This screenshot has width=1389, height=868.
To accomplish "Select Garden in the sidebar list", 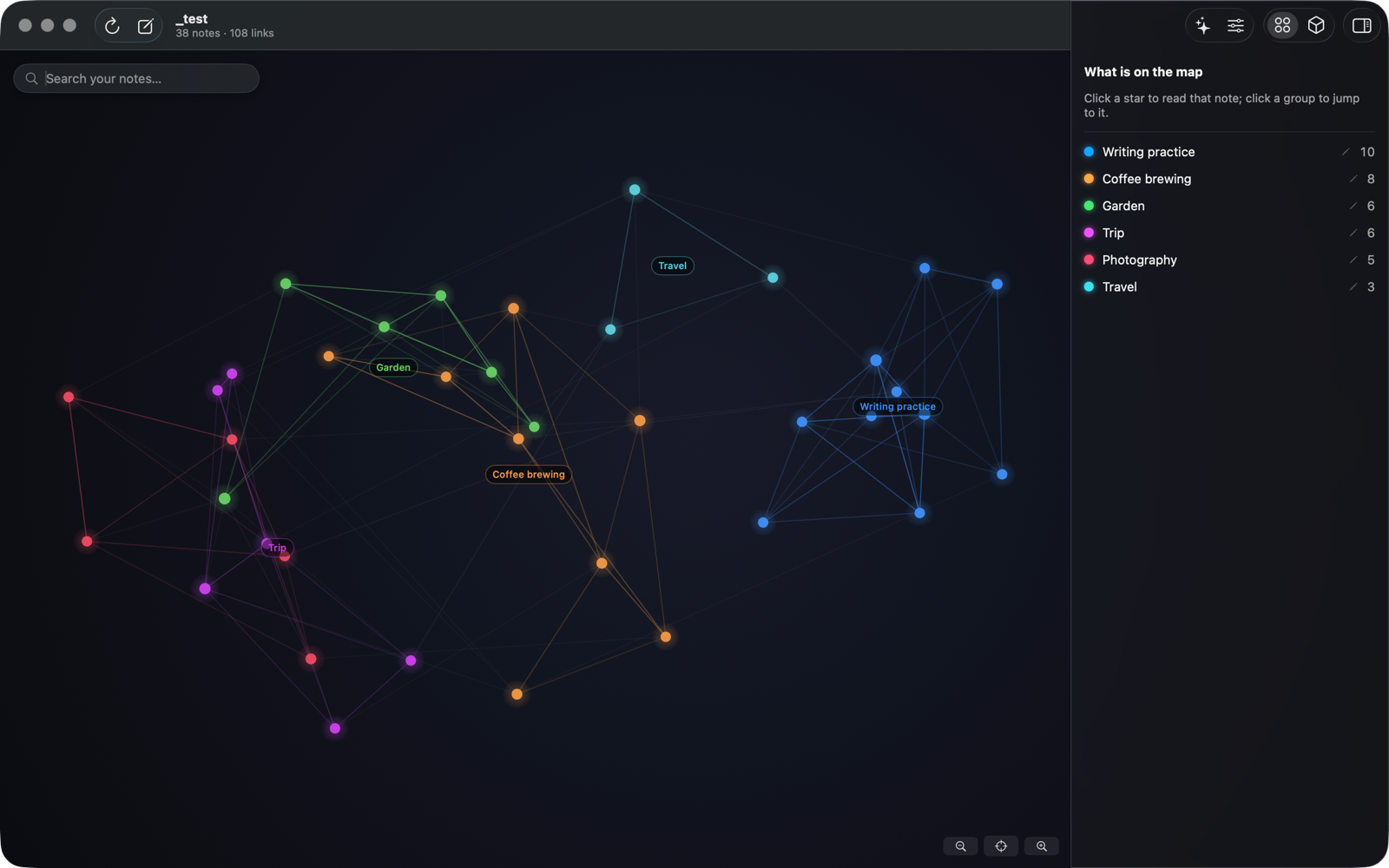I will pyautogui.click(x=1229, y=206).
